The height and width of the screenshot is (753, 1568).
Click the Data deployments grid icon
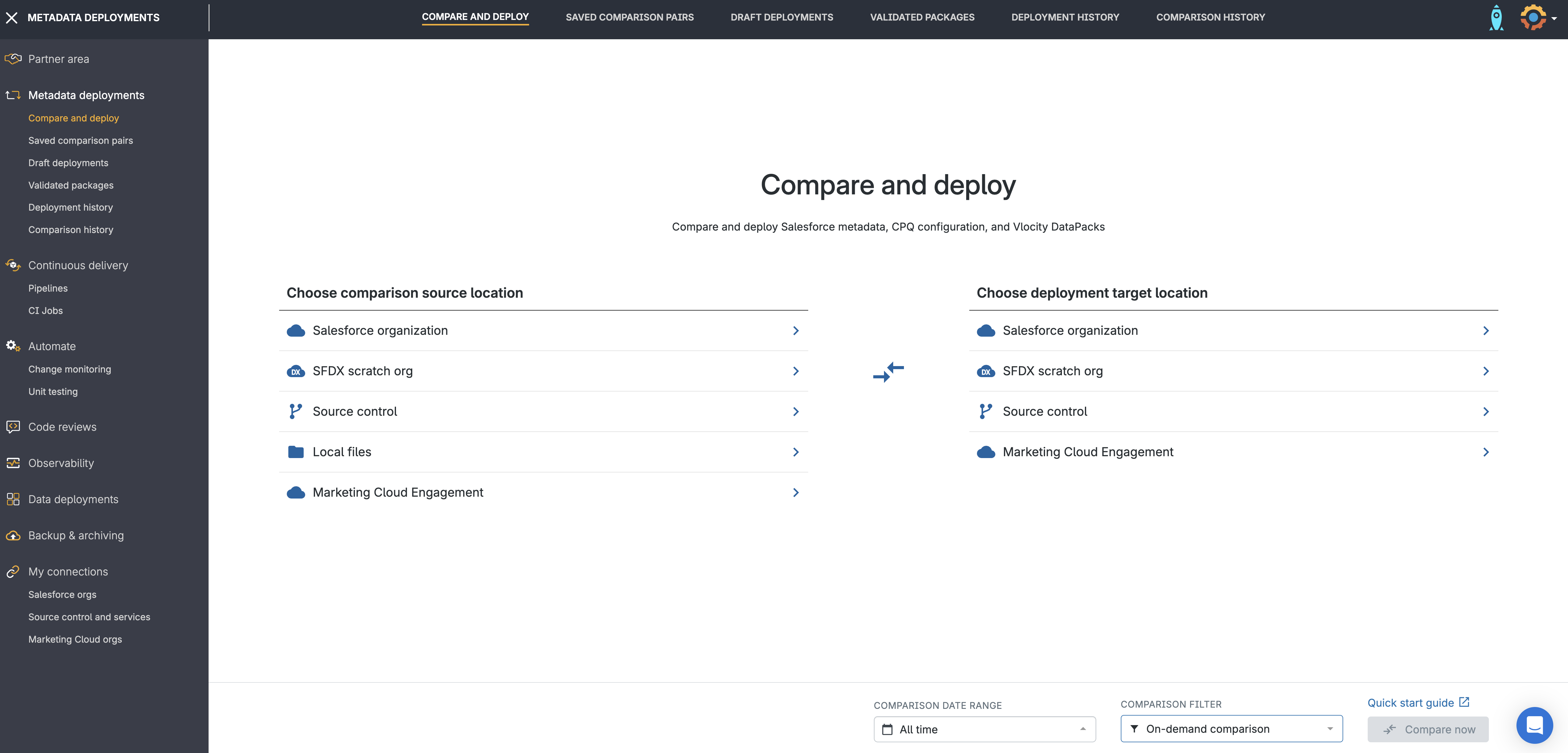[13, 499]
